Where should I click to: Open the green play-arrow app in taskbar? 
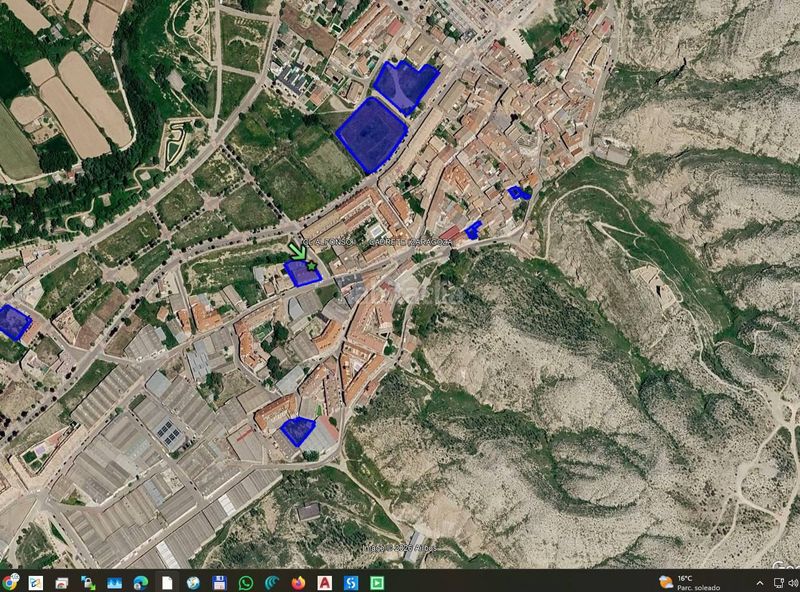377,582
